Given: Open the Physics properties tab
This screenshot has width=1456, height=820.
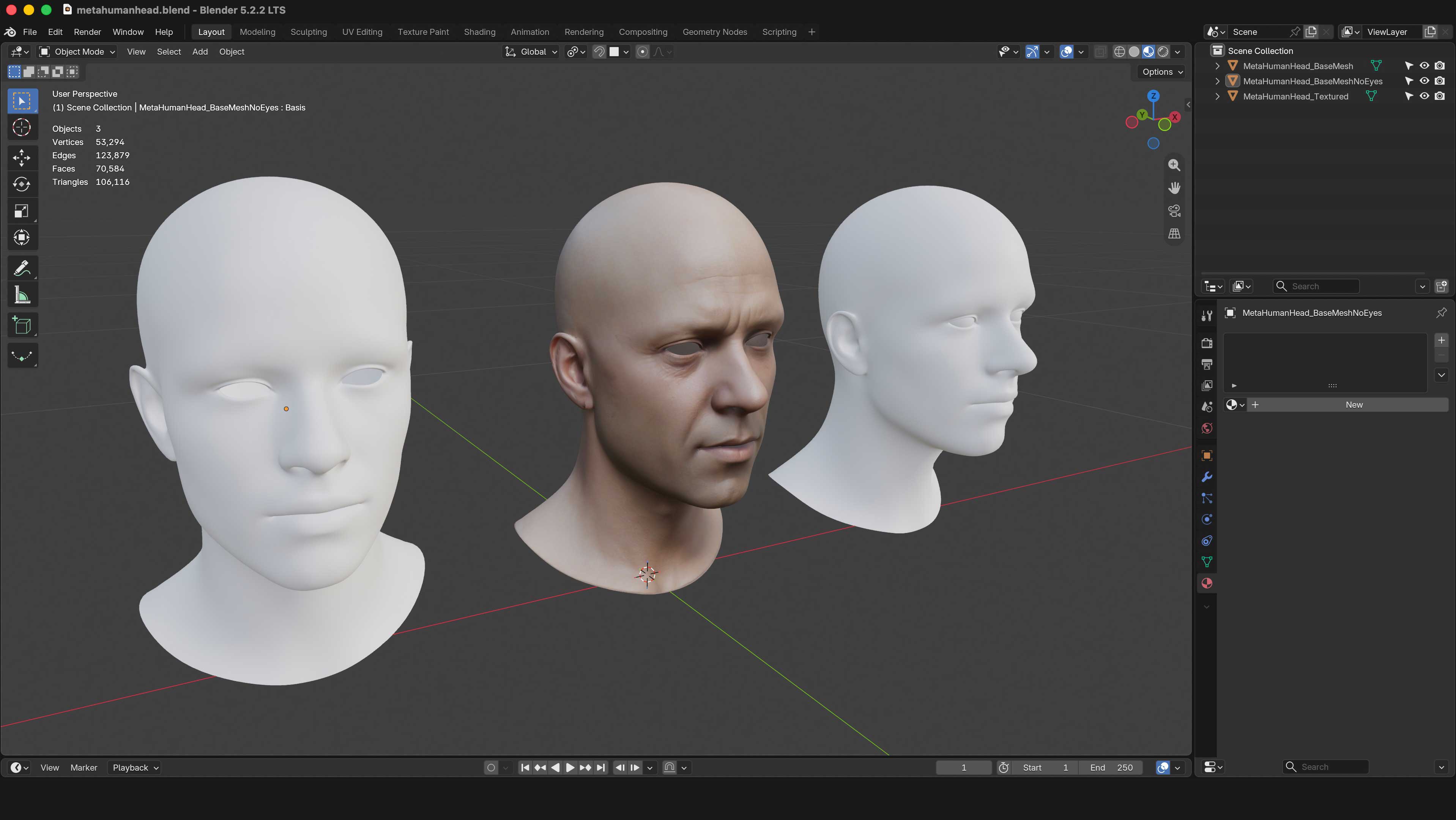Looking at the screenshot, I should [1207, 519].
